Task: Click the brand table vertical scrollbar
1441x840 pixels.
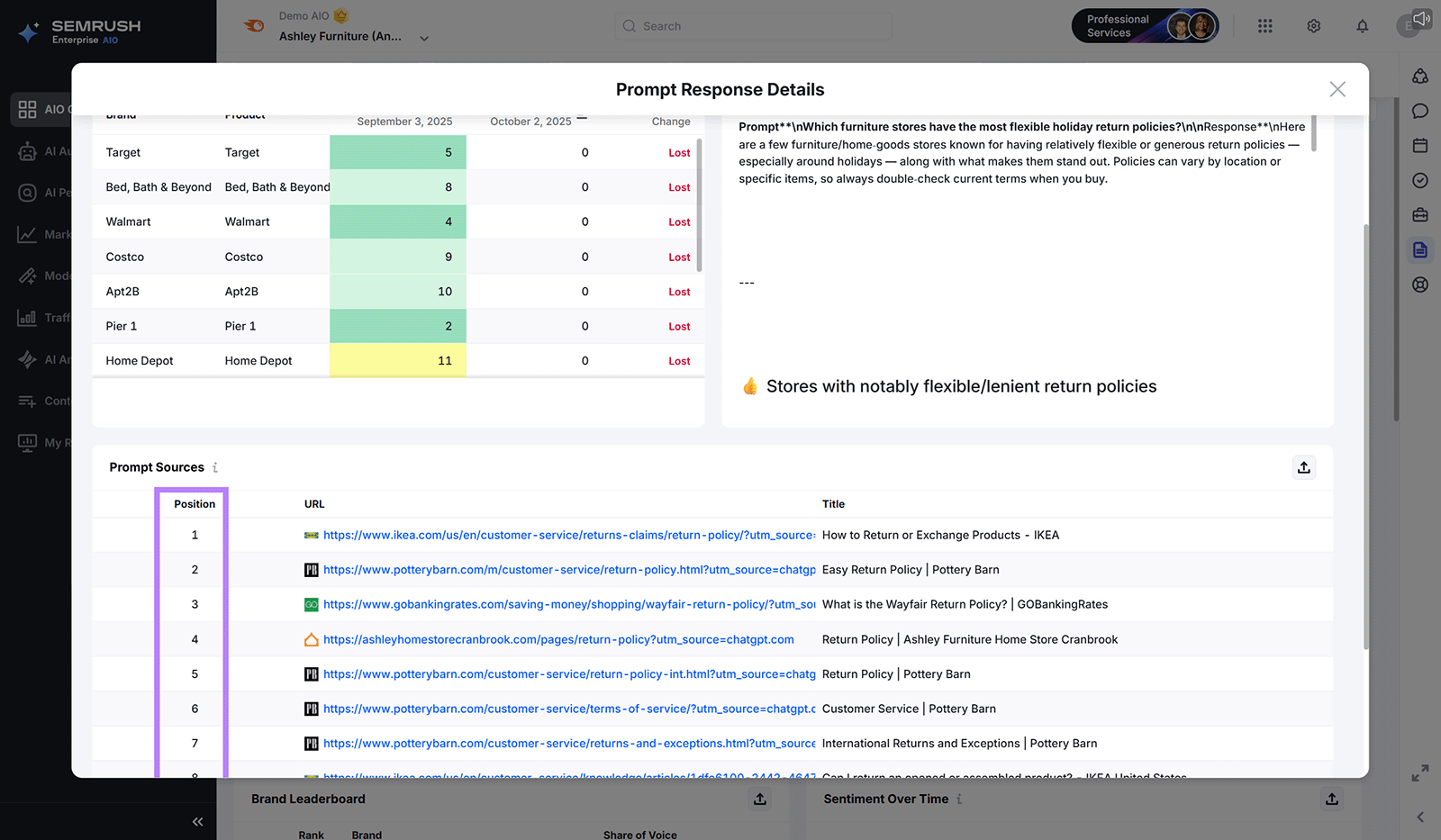Action: point(699,204)
